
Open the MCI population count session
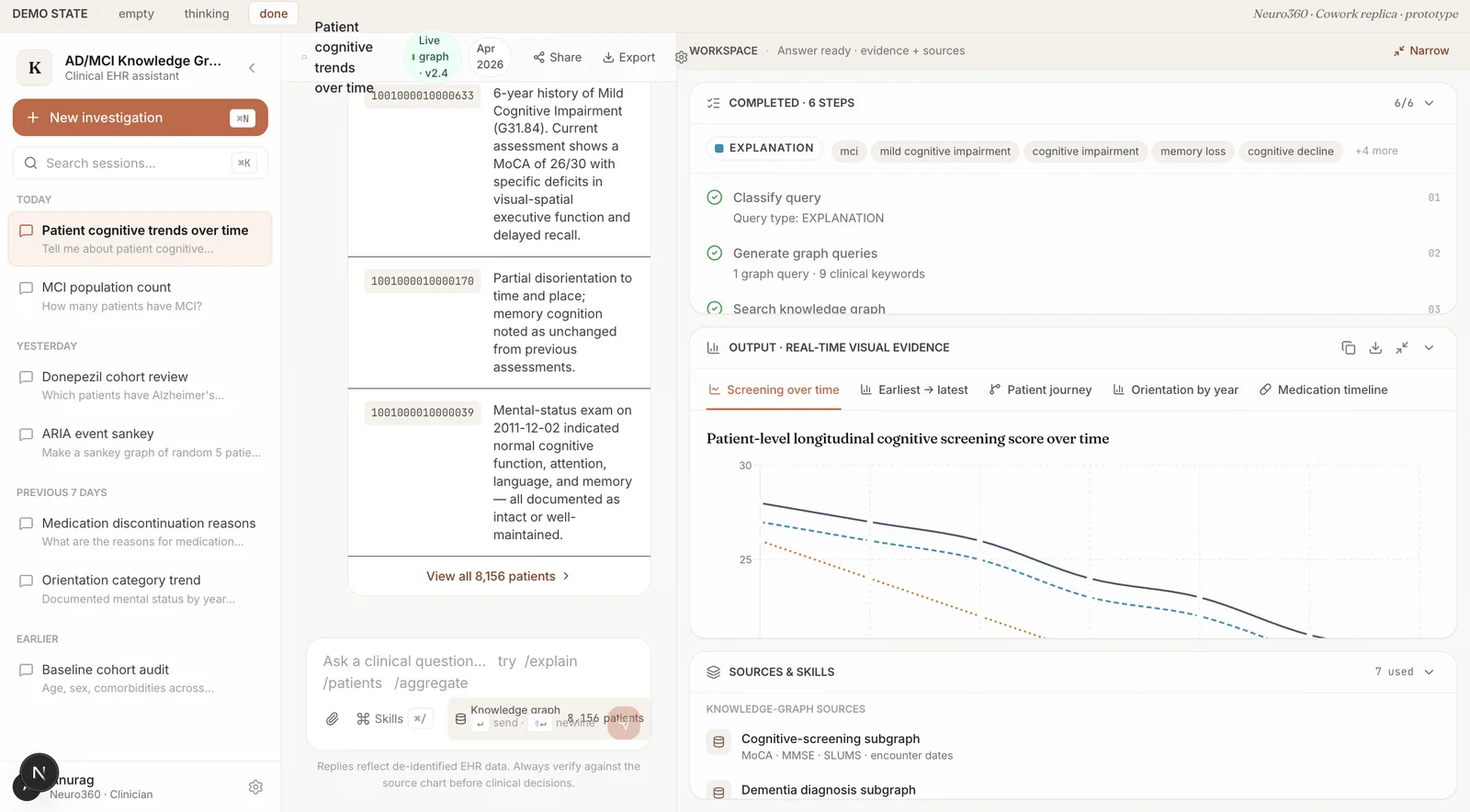(x=141, y=296)
